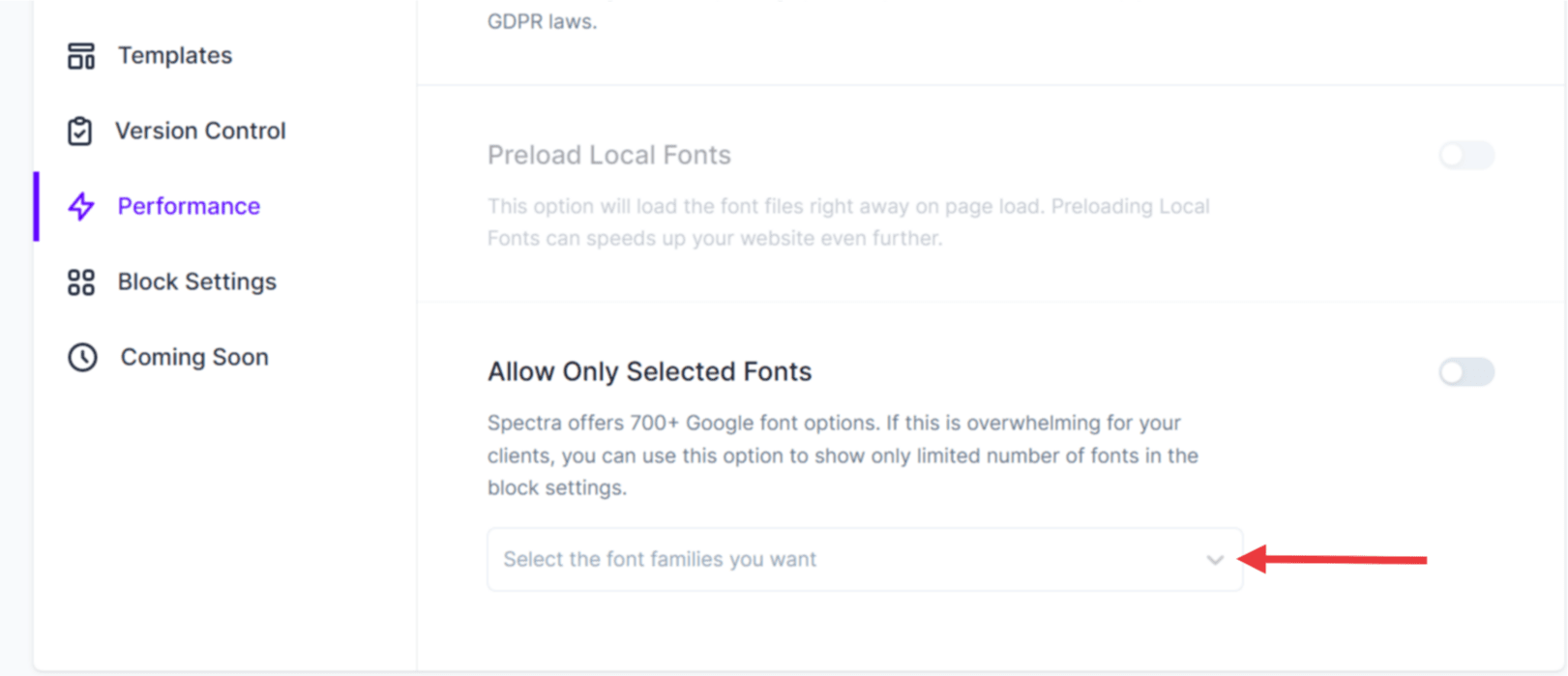The image size is (1568, 676).
Task: Click the Block Settings grid icon
Action: (81, 281)
